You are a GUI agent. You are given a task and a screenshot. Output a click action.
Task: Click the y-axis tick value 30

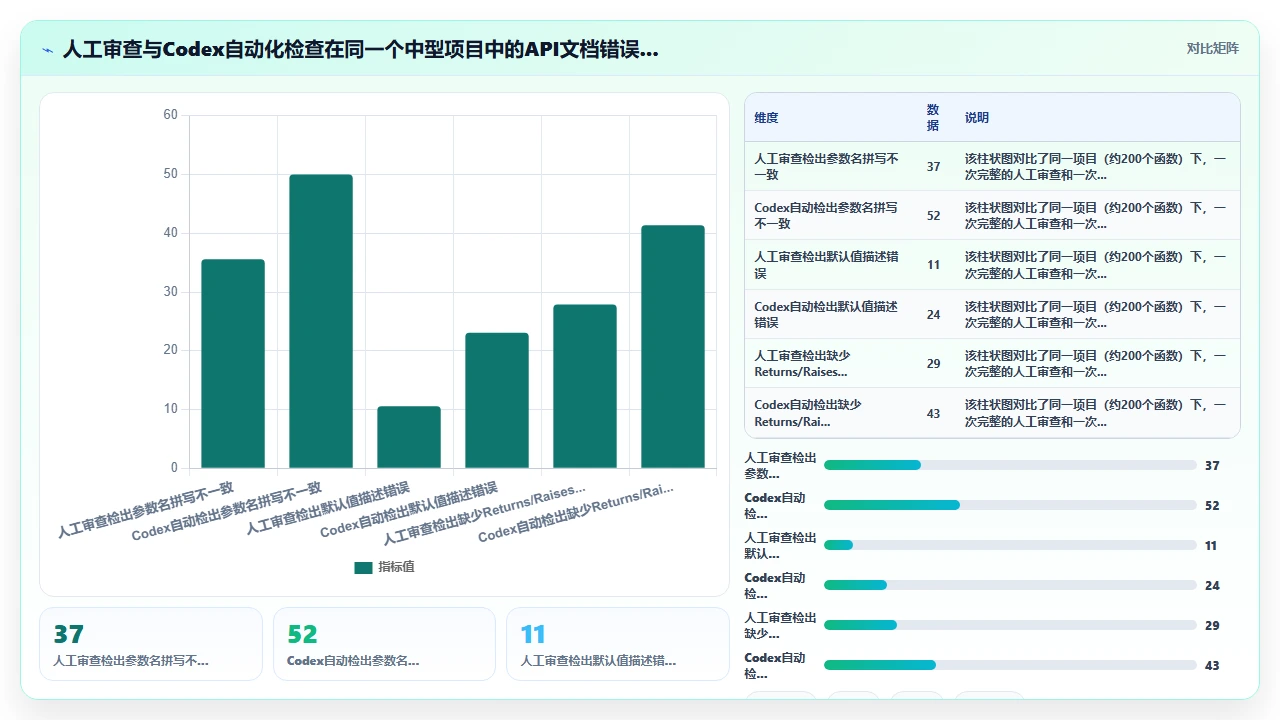(x=170, y=292)
